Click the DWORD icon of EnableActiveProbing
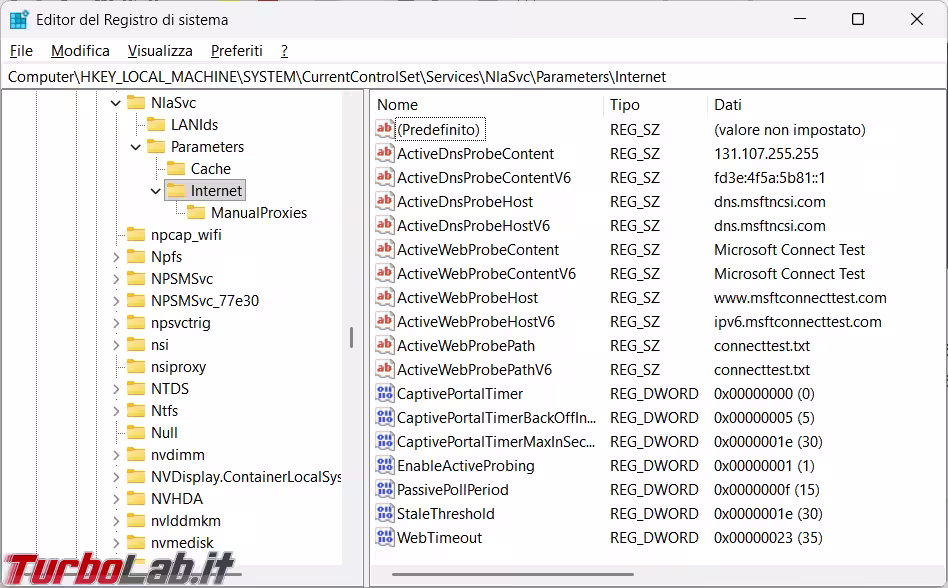This screenshot has height=588, width=948. [385, 465]
